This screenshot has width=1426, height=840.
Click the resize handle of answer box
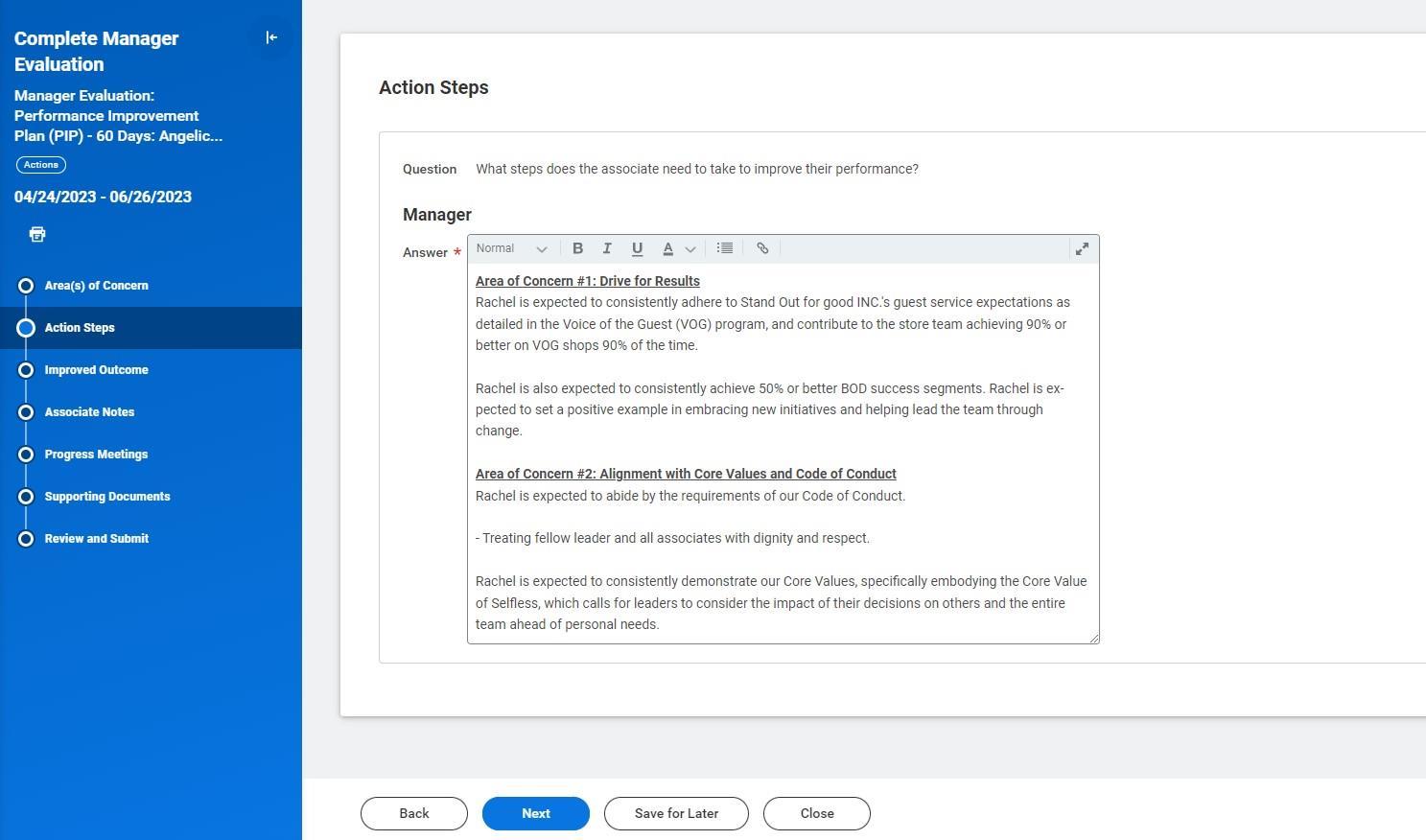coord(1093,637)
